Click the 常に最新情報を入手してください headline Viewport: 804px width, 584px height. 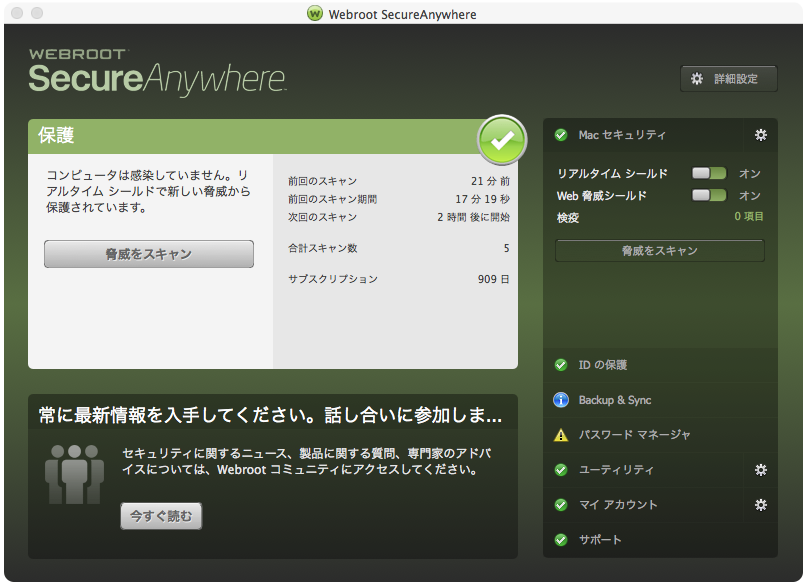[x=270, y=415]
